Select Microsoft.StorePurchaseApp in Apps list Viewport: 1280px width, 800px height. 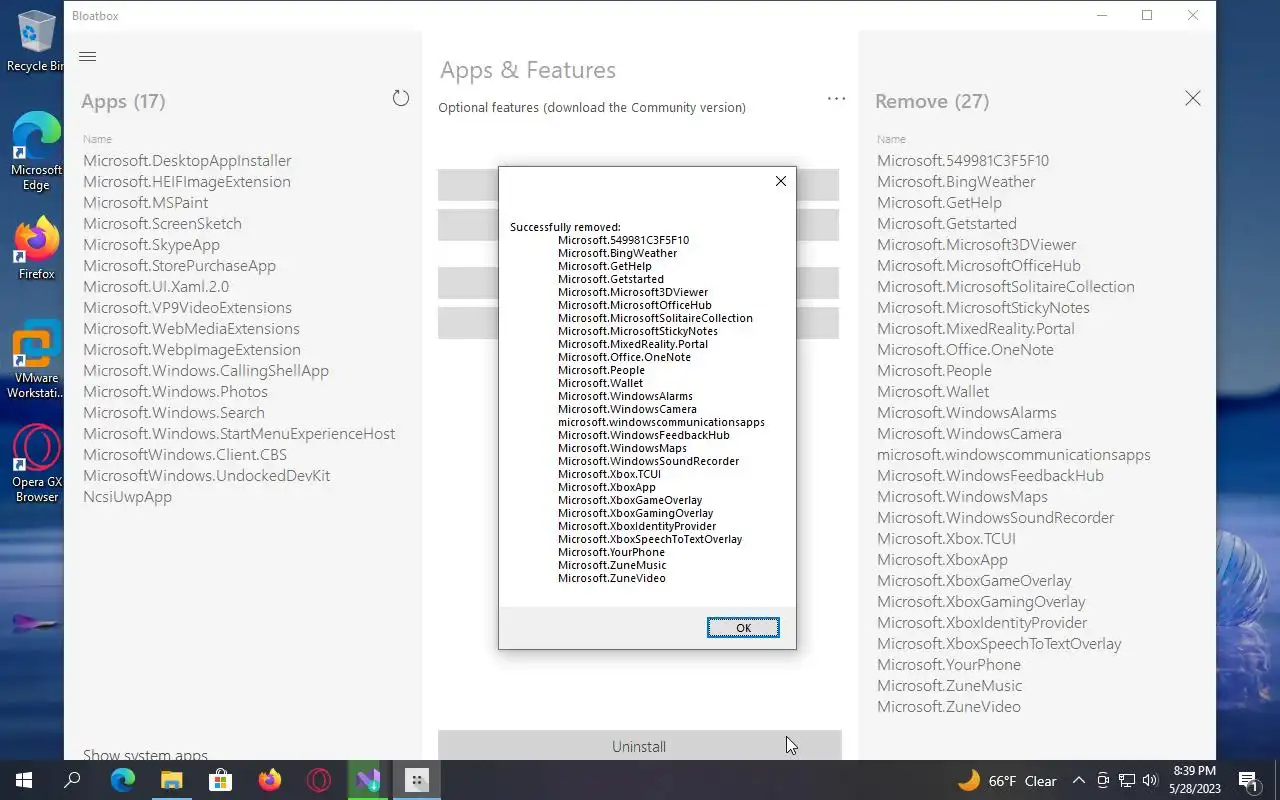pos(179,265)
